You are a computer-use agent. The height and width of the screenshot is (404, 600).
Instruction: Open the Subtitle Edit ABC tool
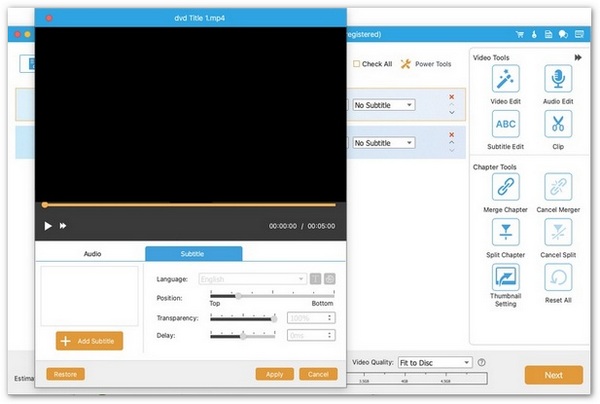coord(505,124)
